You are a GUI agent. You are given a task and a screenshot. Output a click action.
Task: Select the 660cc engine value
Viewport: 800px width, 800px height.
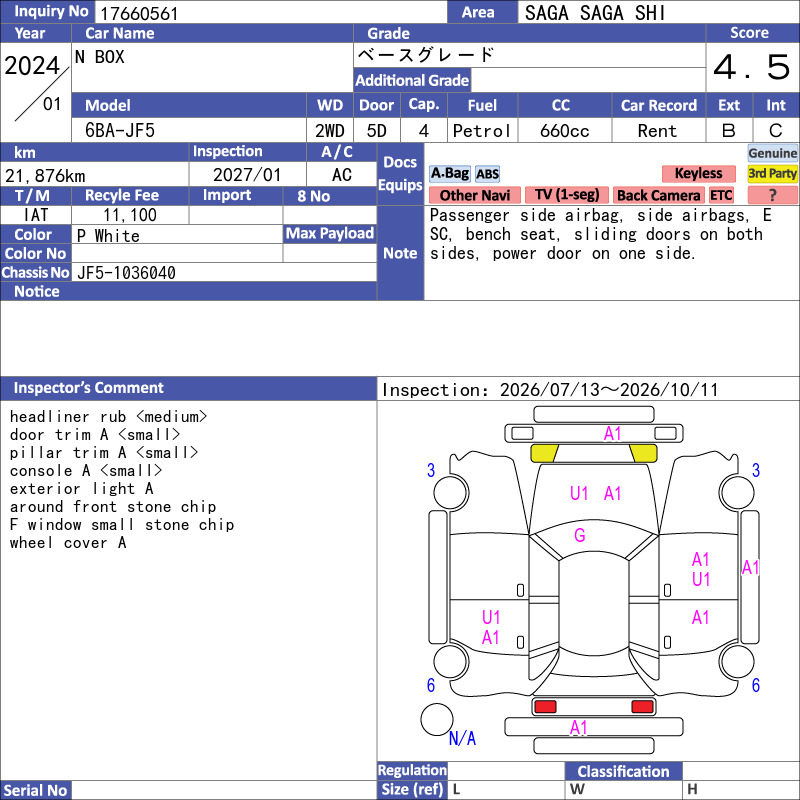tap(564, 131)
